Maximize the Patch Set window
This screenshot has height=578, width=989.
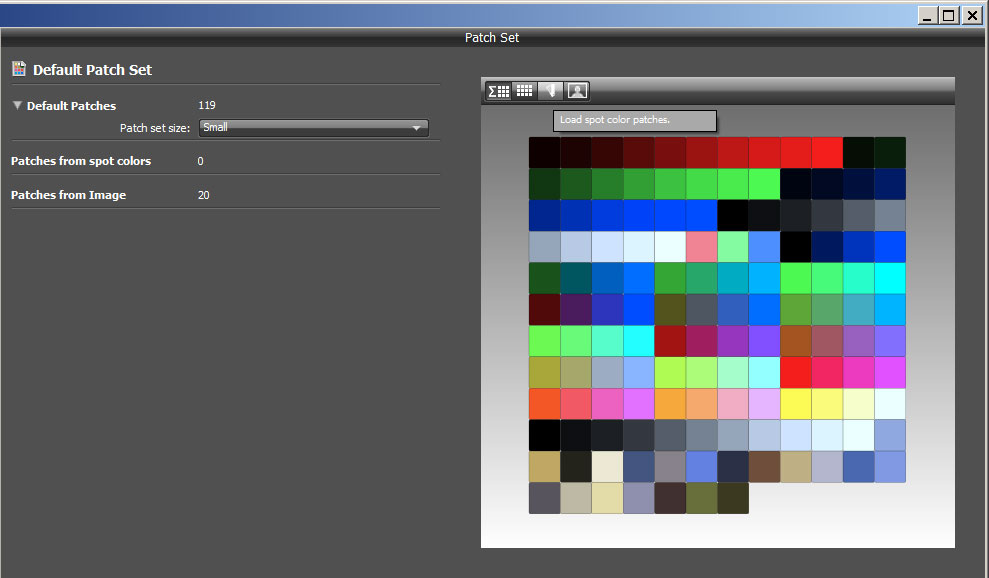pyautogui.click(x=949, y=15)
